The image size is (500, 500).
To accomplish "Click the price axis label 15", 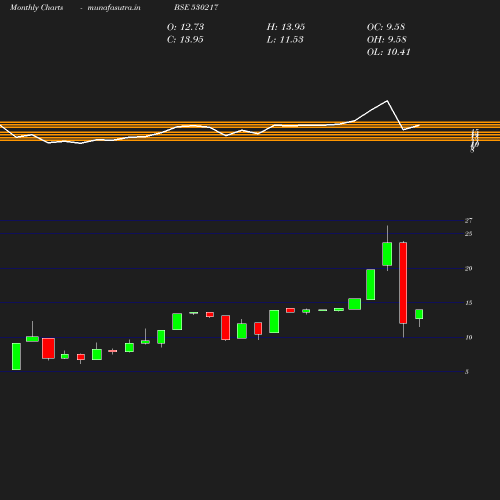I will pos(469,303).
